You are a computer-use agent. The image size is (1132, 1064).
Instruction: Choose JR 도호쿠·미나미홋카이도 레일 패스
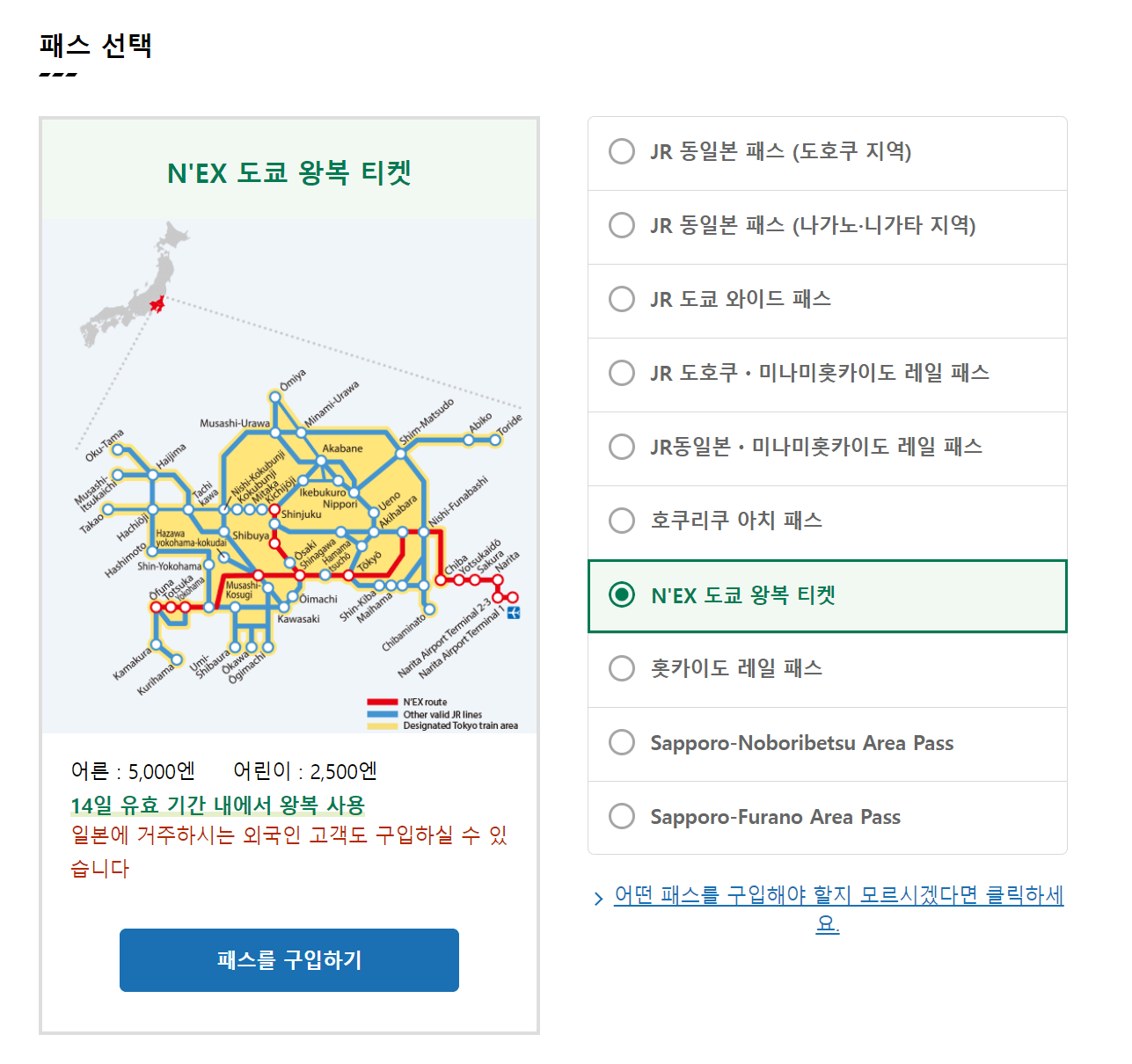pos(622,373)
